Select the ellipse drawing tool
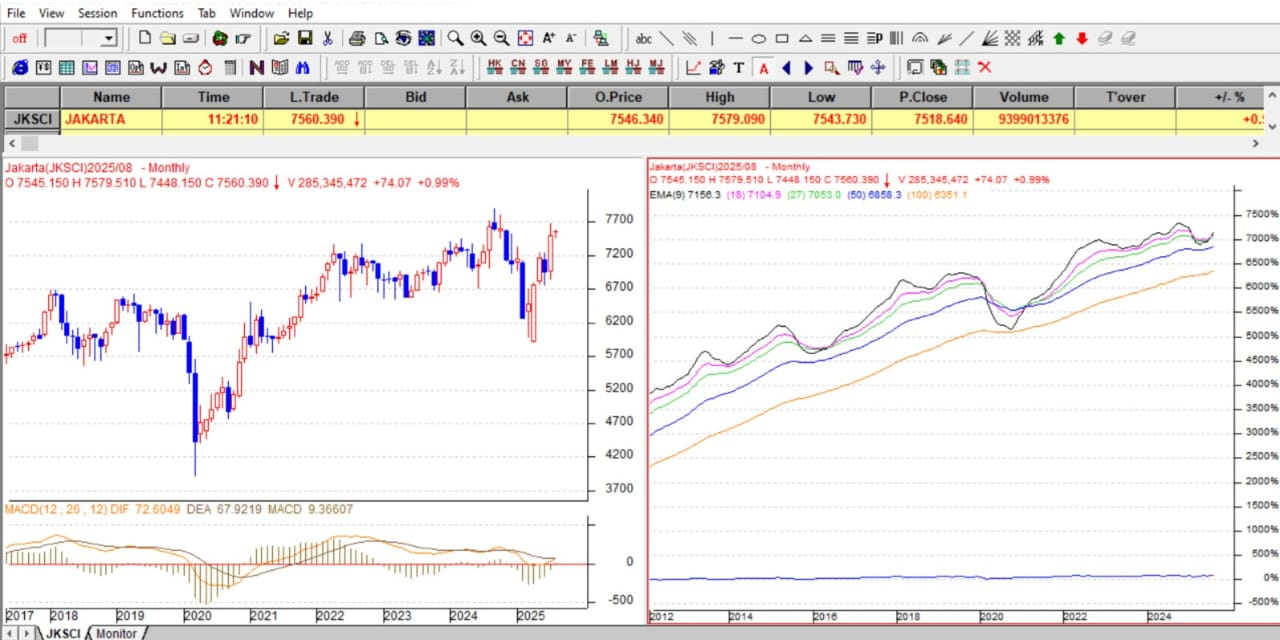 pos(759,38)
